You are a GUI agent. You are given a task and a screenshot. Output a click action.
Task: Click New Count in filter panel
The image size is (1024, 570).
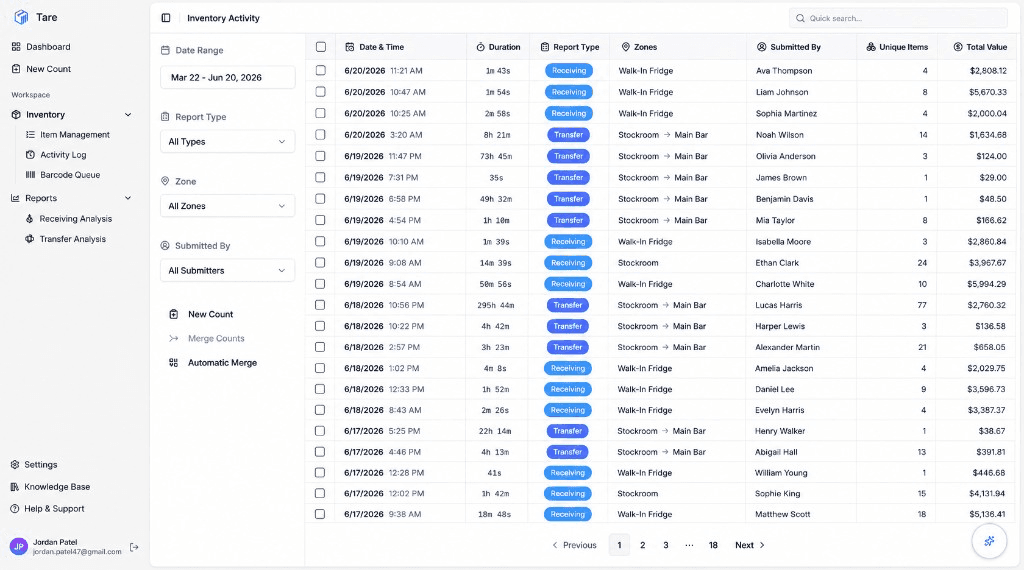pyautogui.click(x=210, y=314)
